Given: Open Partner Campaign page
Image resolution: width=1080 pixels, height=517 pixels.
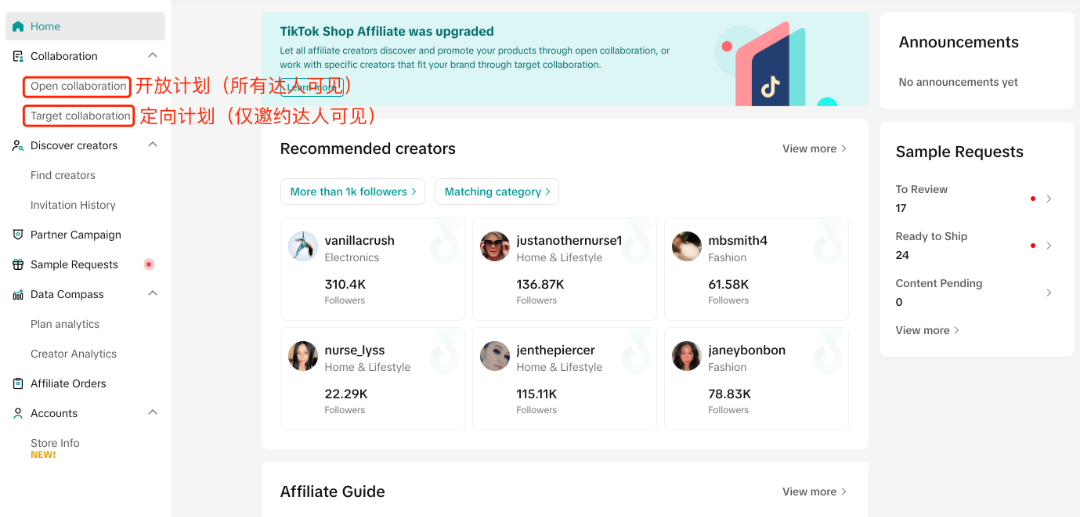Looking at the screenshot, I should (76, 235).
